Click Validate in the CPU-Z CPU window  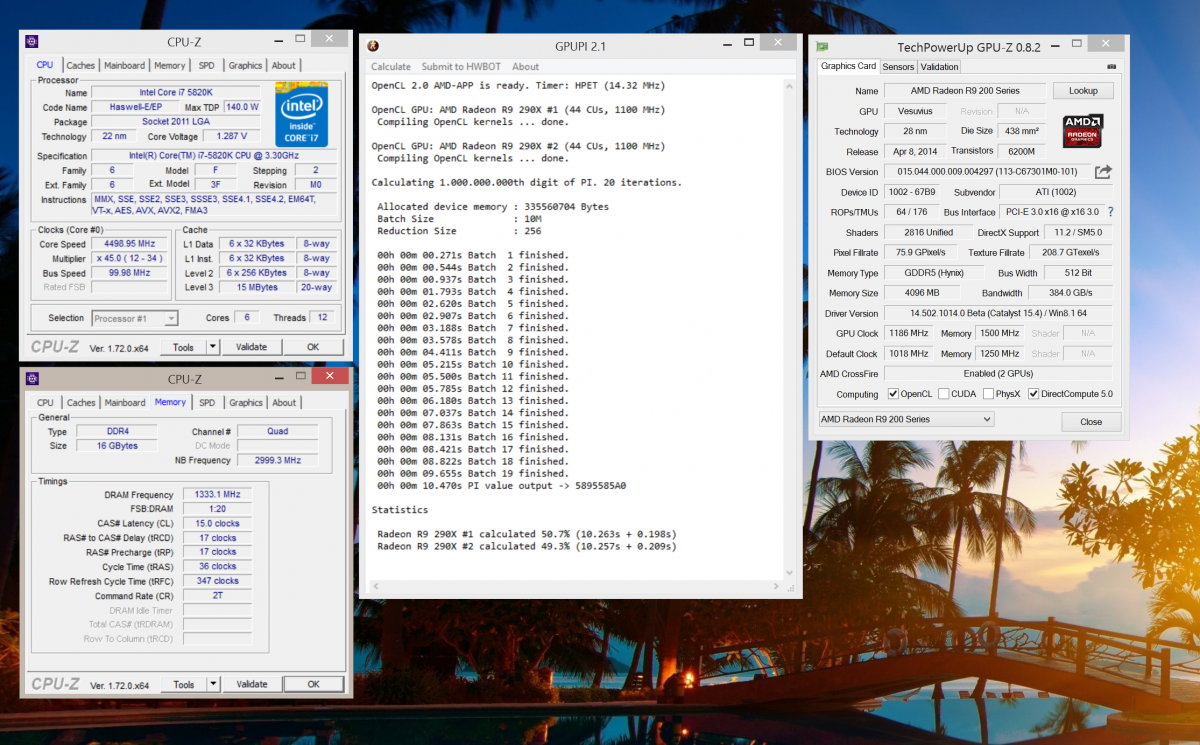pyautogui.click(x=251, y=347)
